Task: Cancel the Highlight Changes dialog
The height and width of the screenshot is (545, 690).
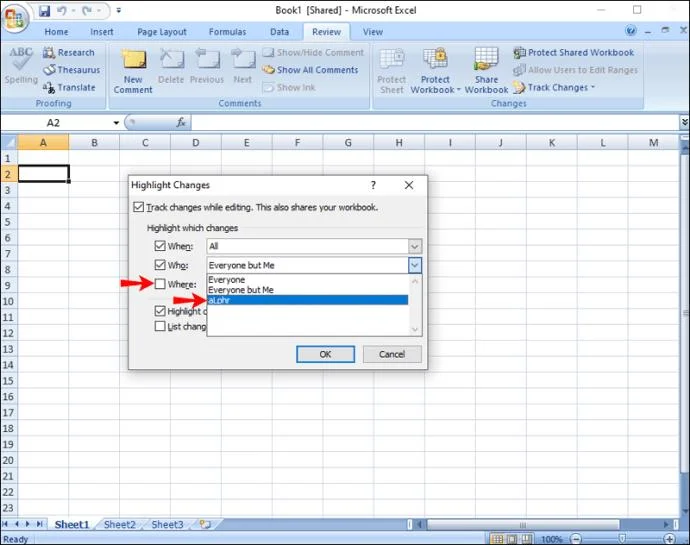Action: click(x=392, y=354)
